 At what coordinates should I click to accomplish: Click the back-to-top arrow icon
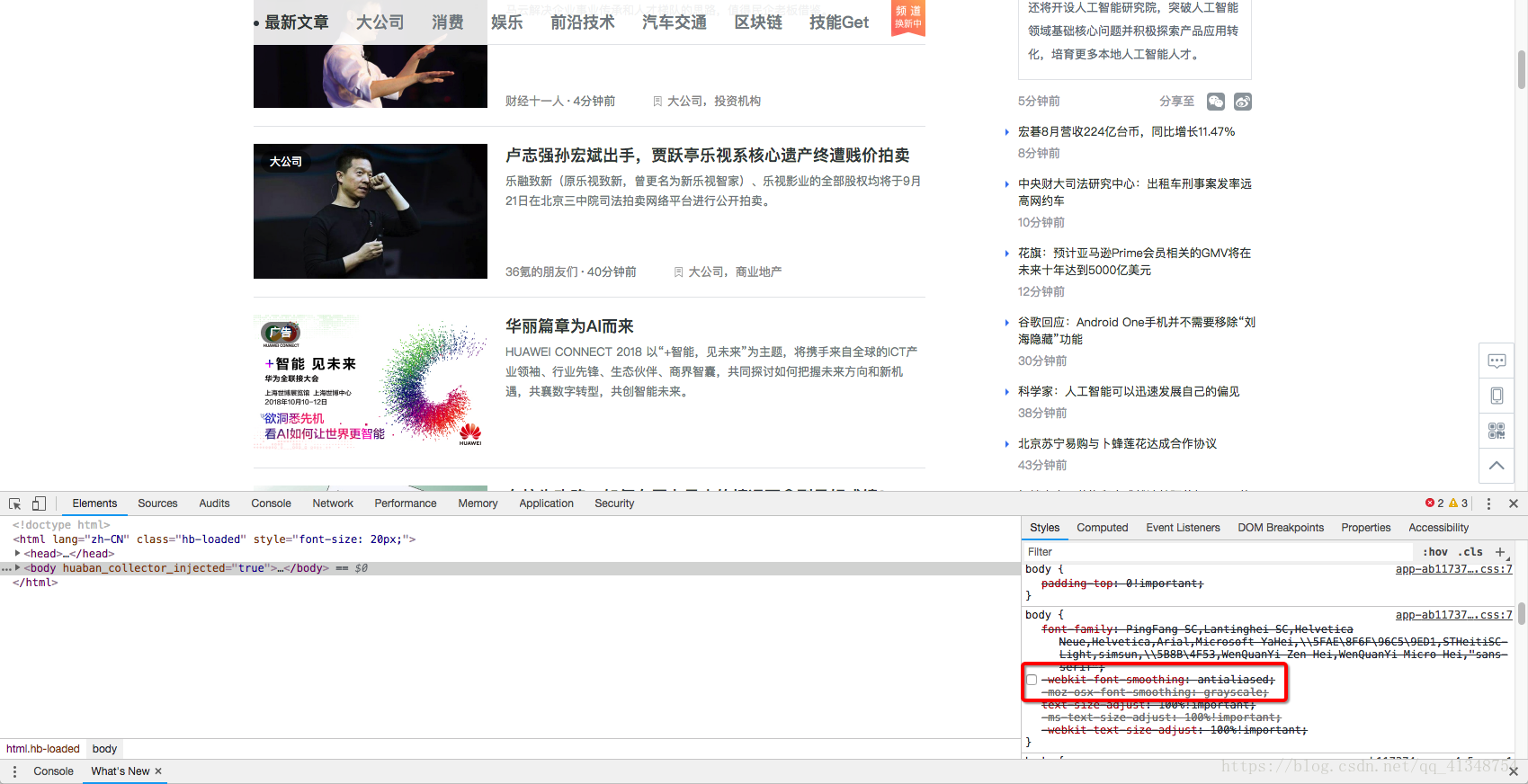(x=1497, y=466)
